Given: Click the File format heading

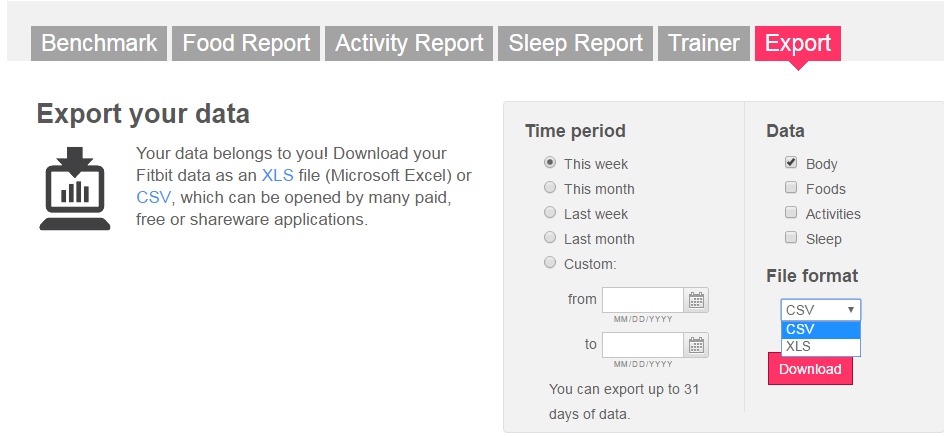Looking at the screenshot, I should point(812,276).
